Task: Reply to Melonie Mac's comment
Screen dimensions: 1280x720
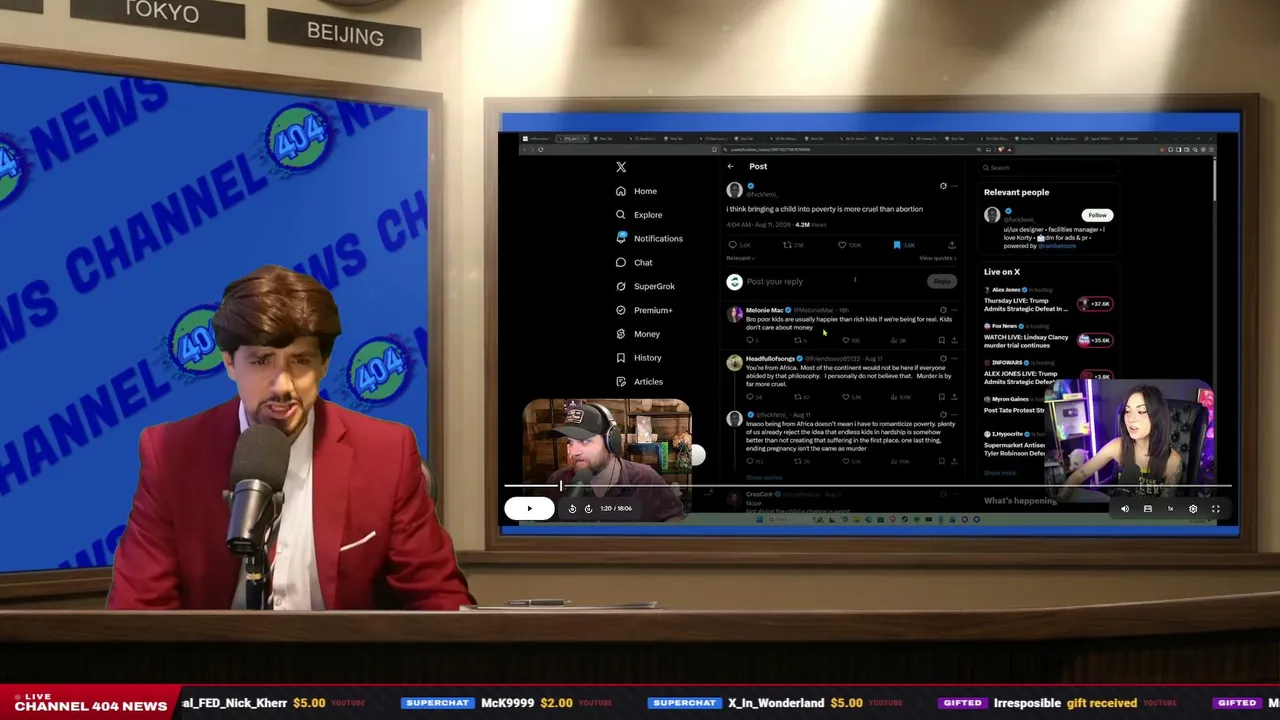Action: tap(749, 340)
